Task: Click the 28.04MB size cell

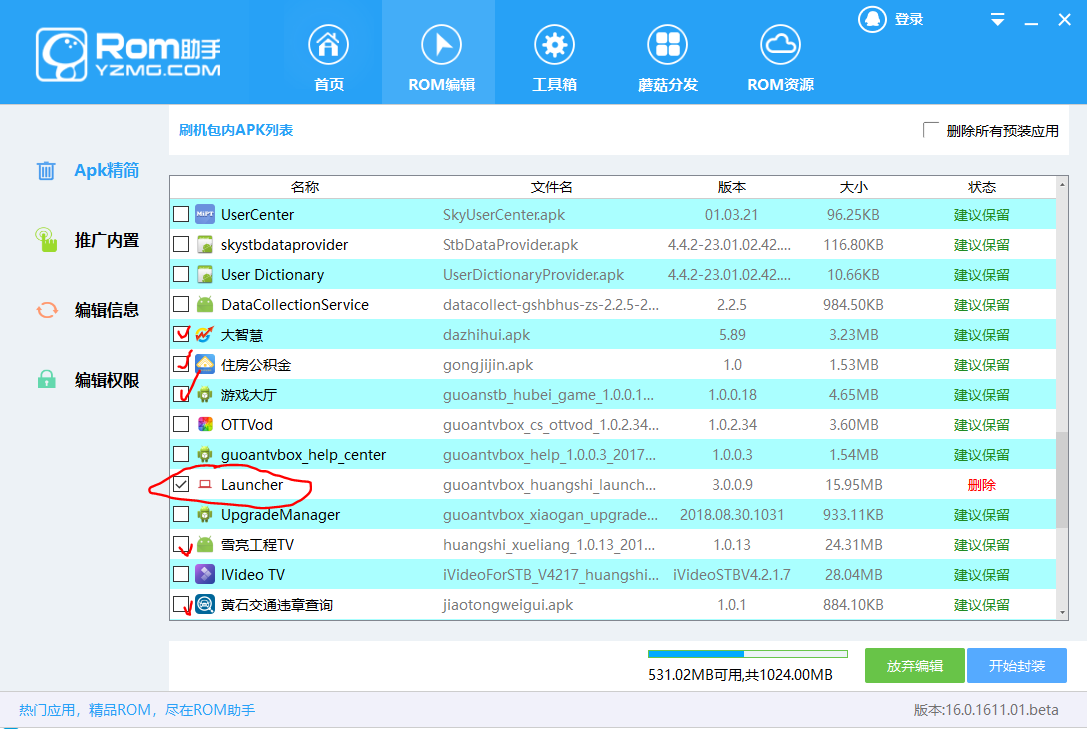Action: point(853,574)
